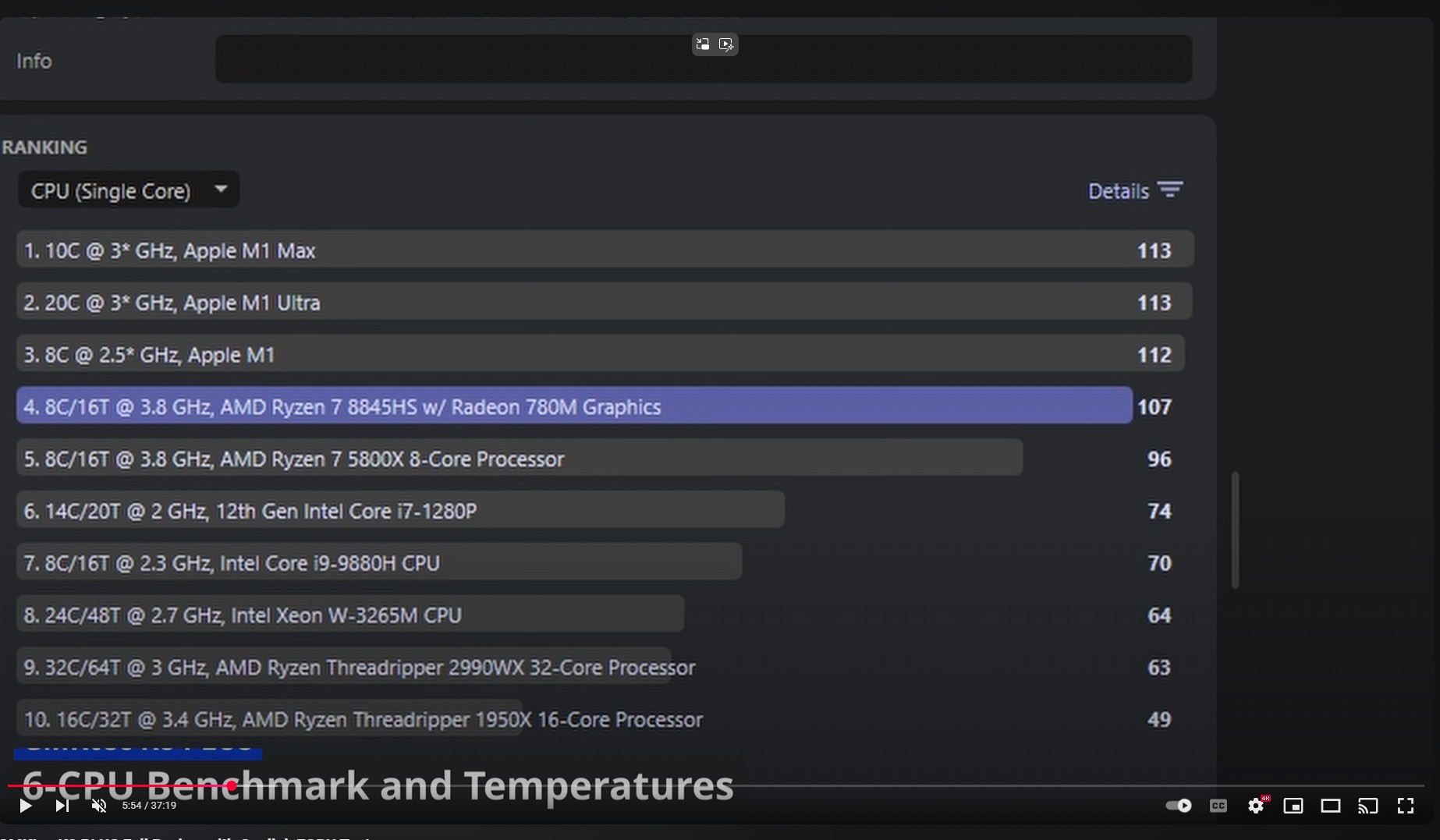Select the highlighted Ryzen 7 8845HS row
1440x840 pixels.
pos(574,406)
